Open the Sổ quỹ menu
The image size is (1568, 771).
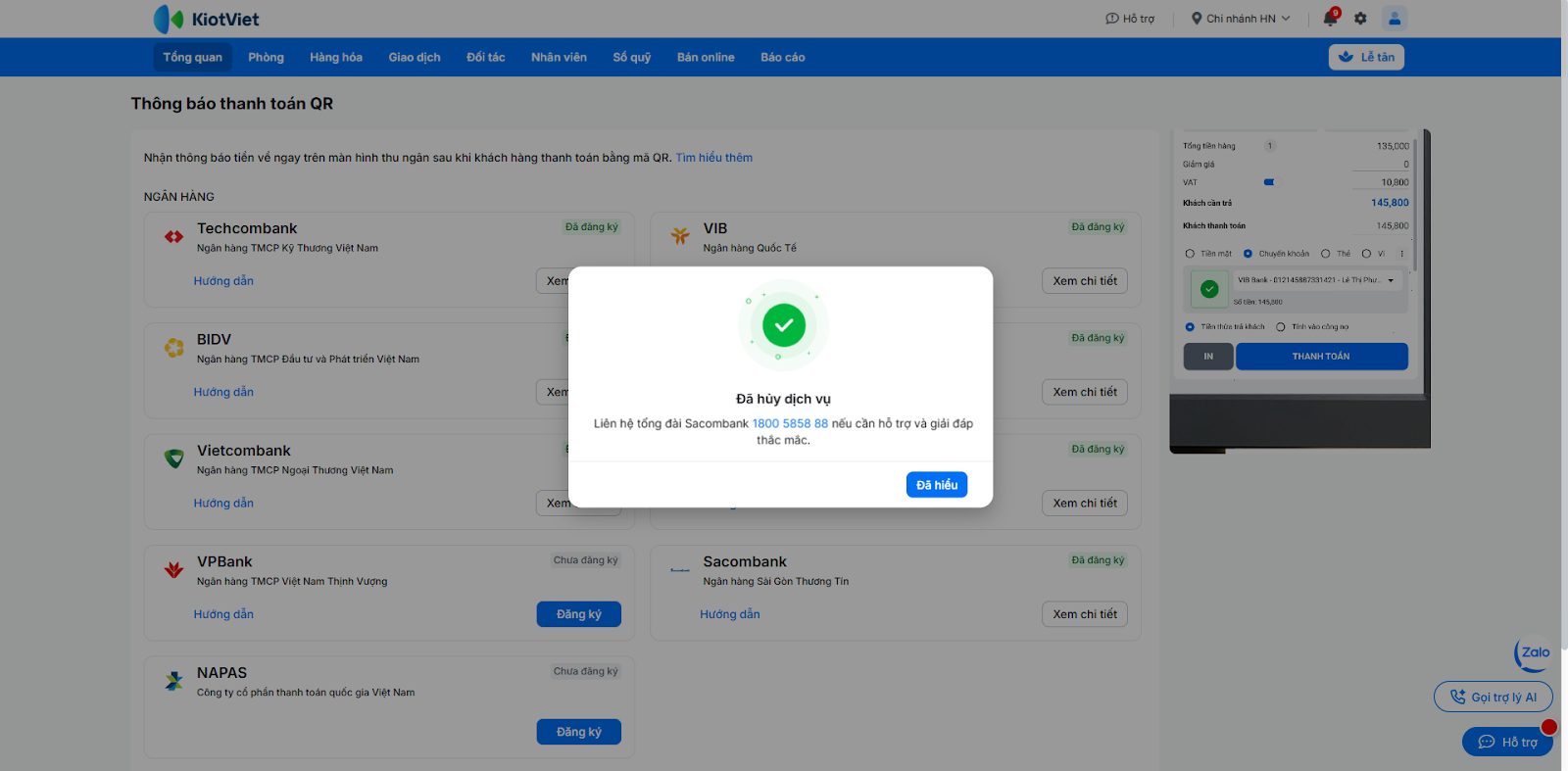[632, 57]
